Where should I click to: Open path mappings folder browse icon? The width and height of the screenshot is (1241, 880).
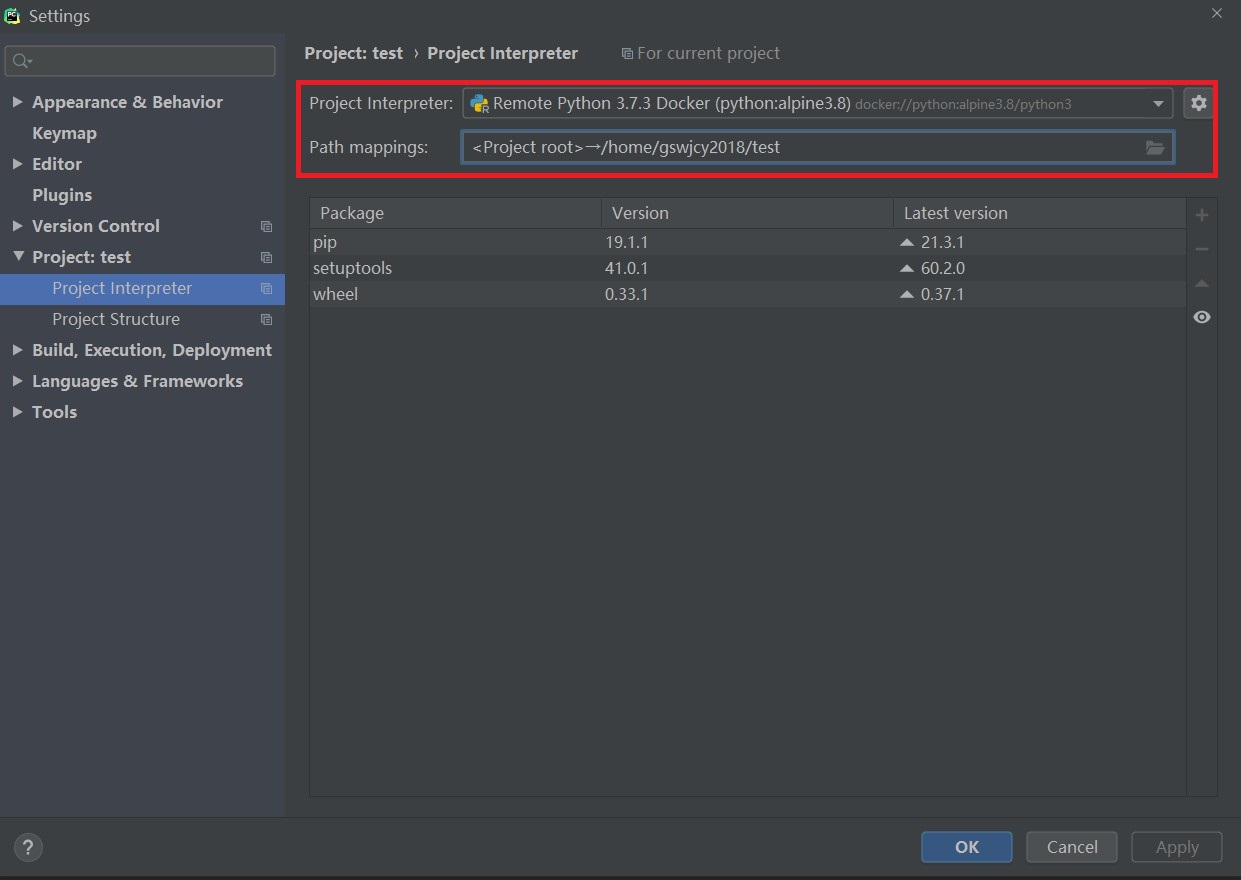pyautogui.click(x=1155, y=148)
